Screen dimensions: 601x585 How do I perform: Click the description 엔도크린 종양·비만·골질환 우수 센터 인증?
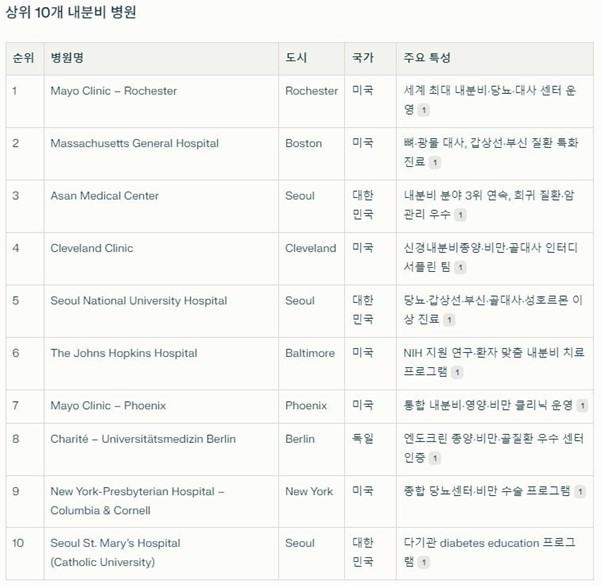pyautogui.click(x=493, y=448)
